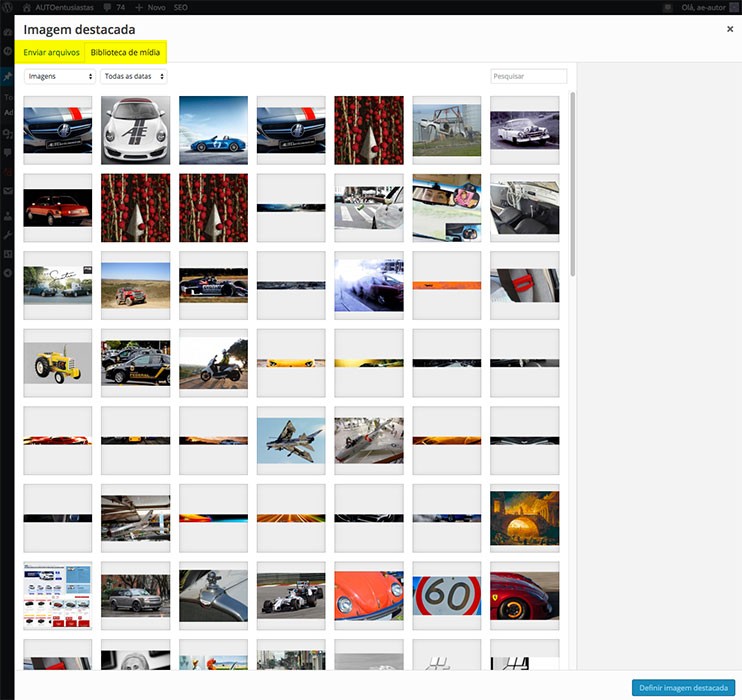Open the comments bubble showing 74
Image resolution: width=742 pixels, height=700 pixels.
pyautogui.click(x=112, y=6)
